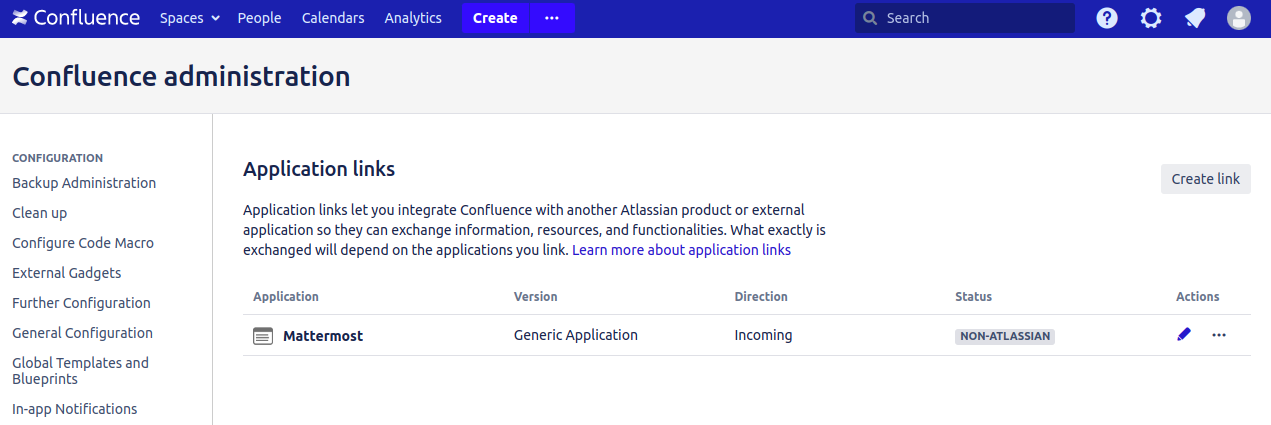This screenshot has width=1271, height=425.
Task: Go to the Analytics menu item
Action: [x=413, y=18]
